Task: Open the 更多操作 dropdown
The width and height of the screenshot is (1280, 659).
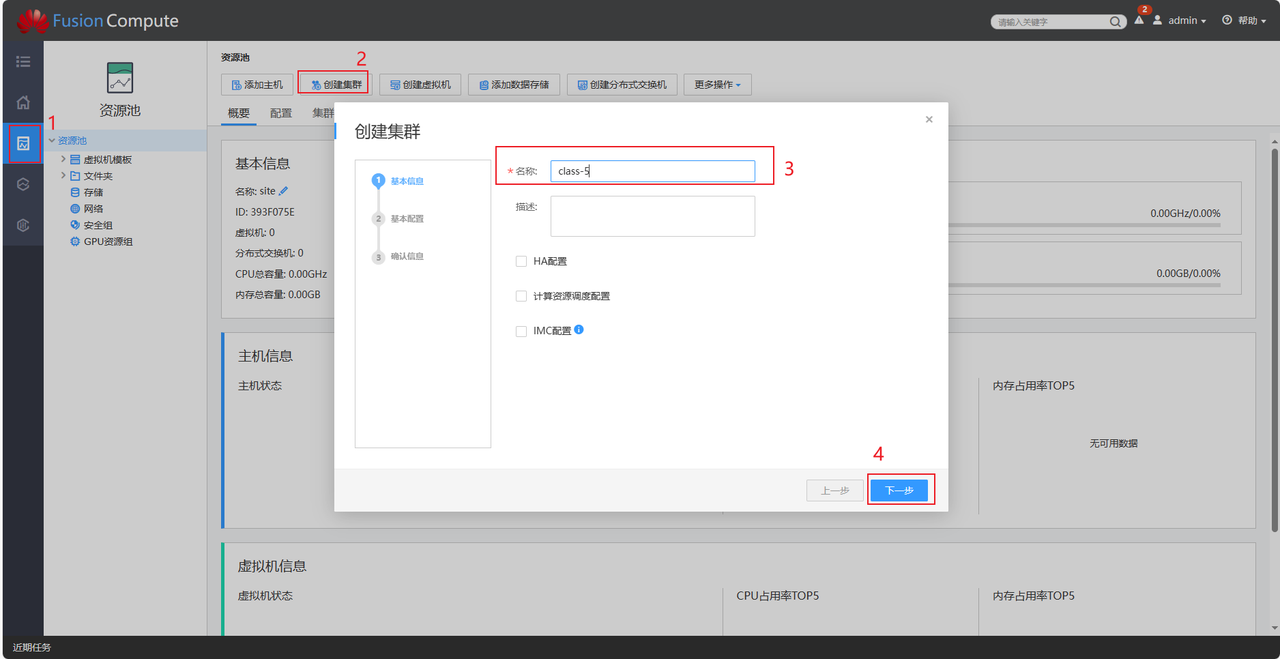Action: pyautogui.click(x=717, y=85)
